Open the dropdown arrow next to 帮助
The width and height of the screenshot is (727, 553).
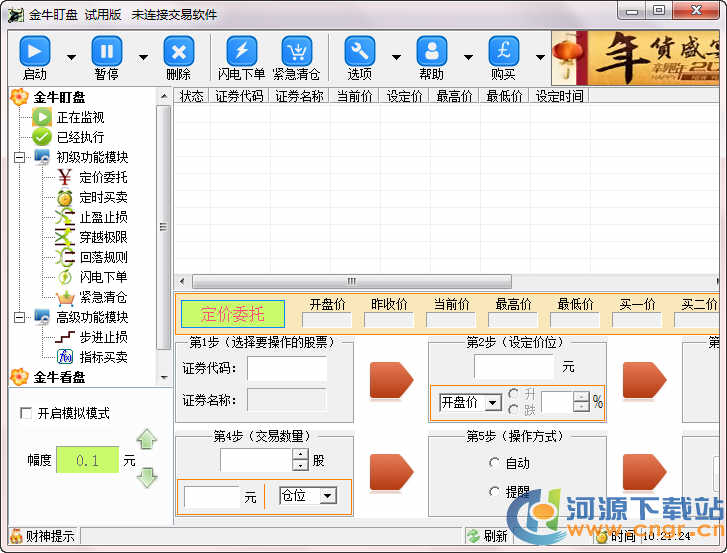click(x=469, y=57)
